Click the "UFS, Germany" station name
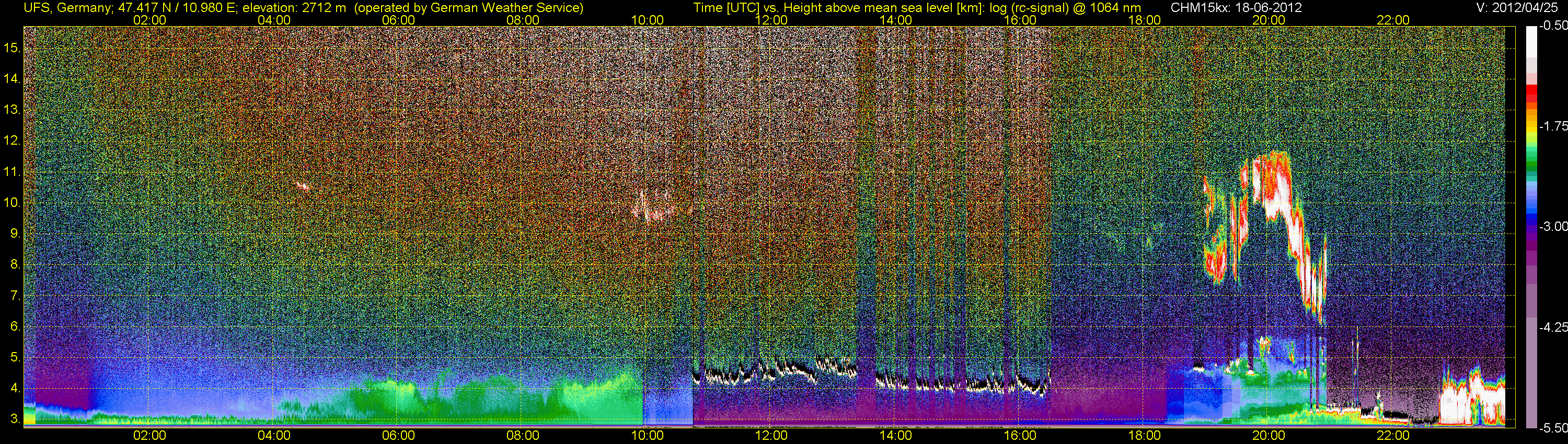 click(67, 7)
